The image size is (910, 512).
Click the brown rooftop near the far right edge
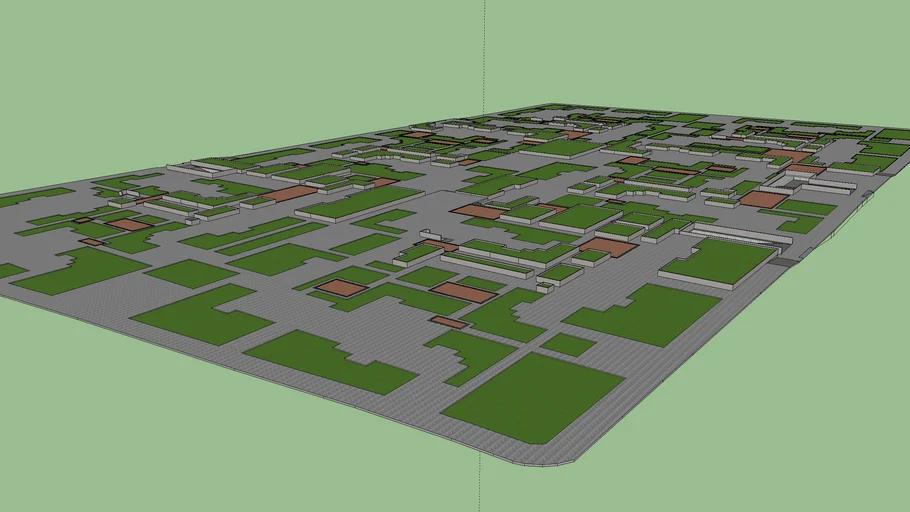[x=764, y=199]
